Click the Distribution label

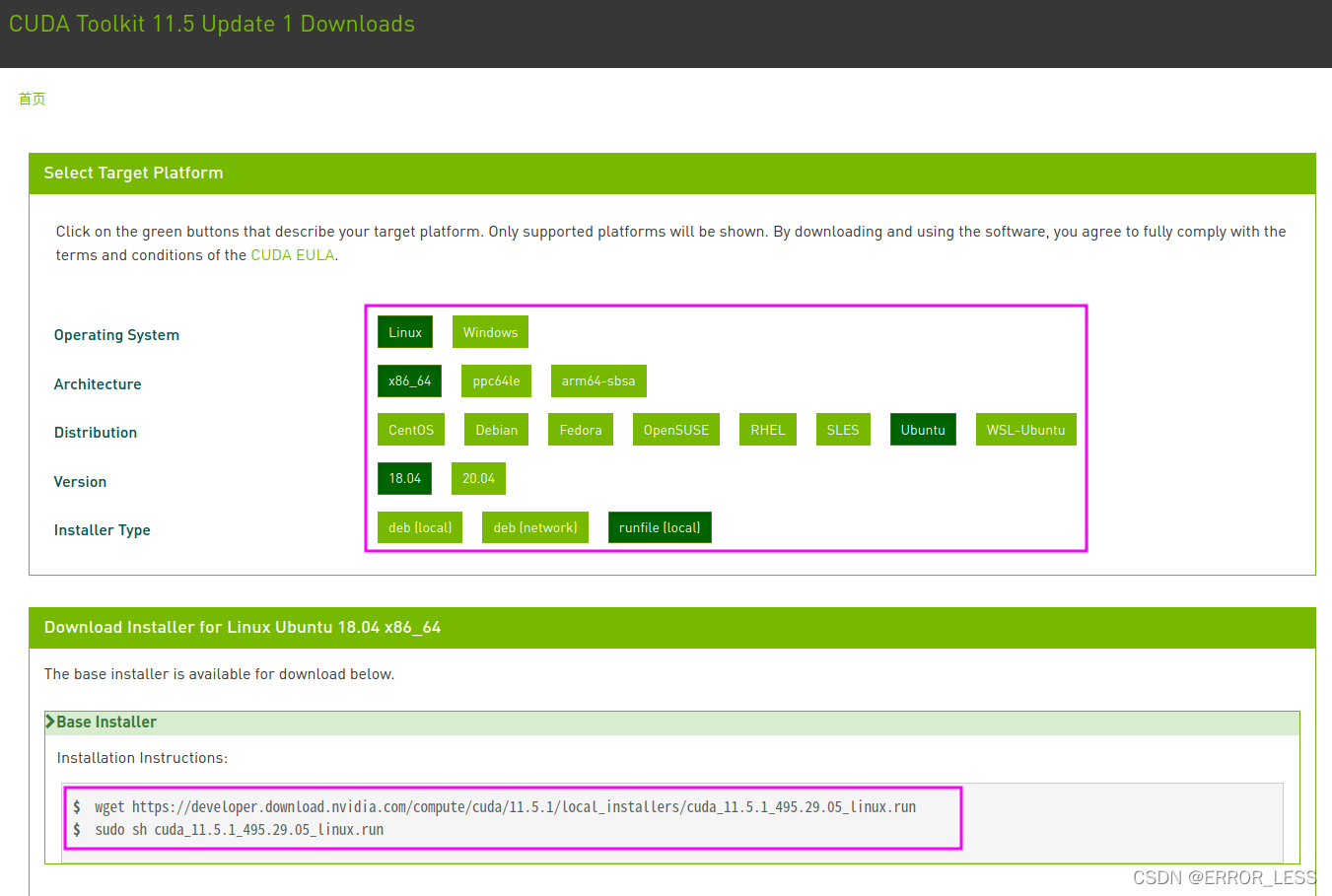pyautogui.click(x=96, y=433)
